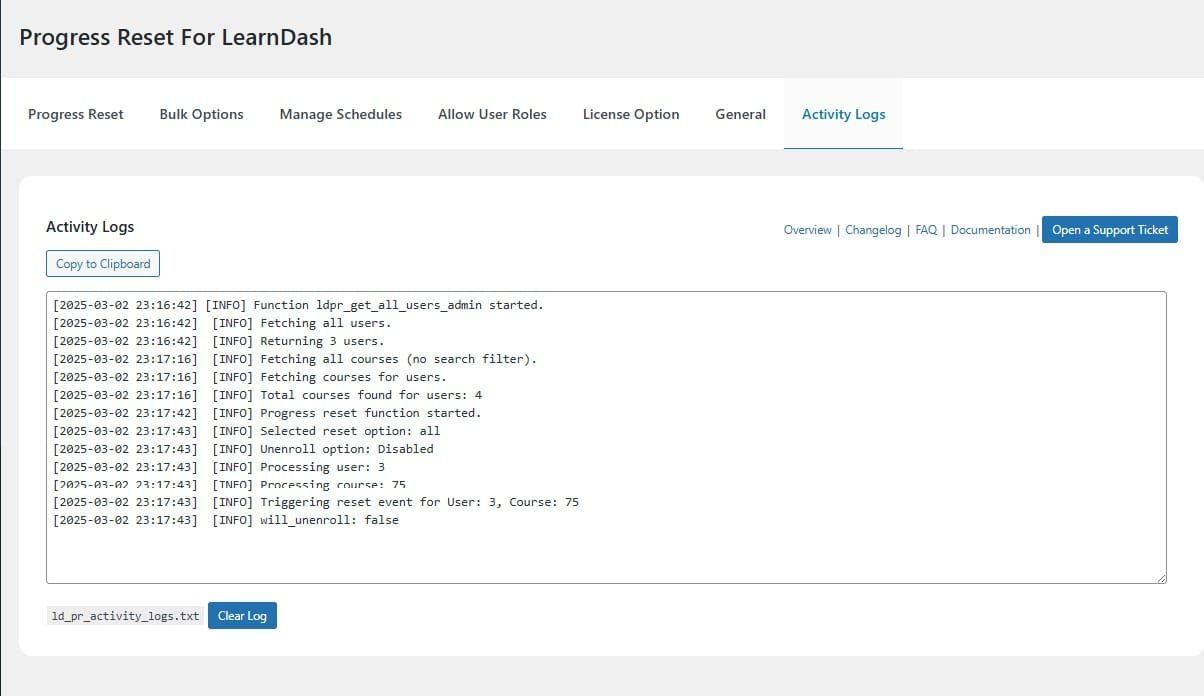The image size is (1204, 696).
Task: Go to Manage Schedules tab
Action: pyautogui.click(x=341, y=114)
